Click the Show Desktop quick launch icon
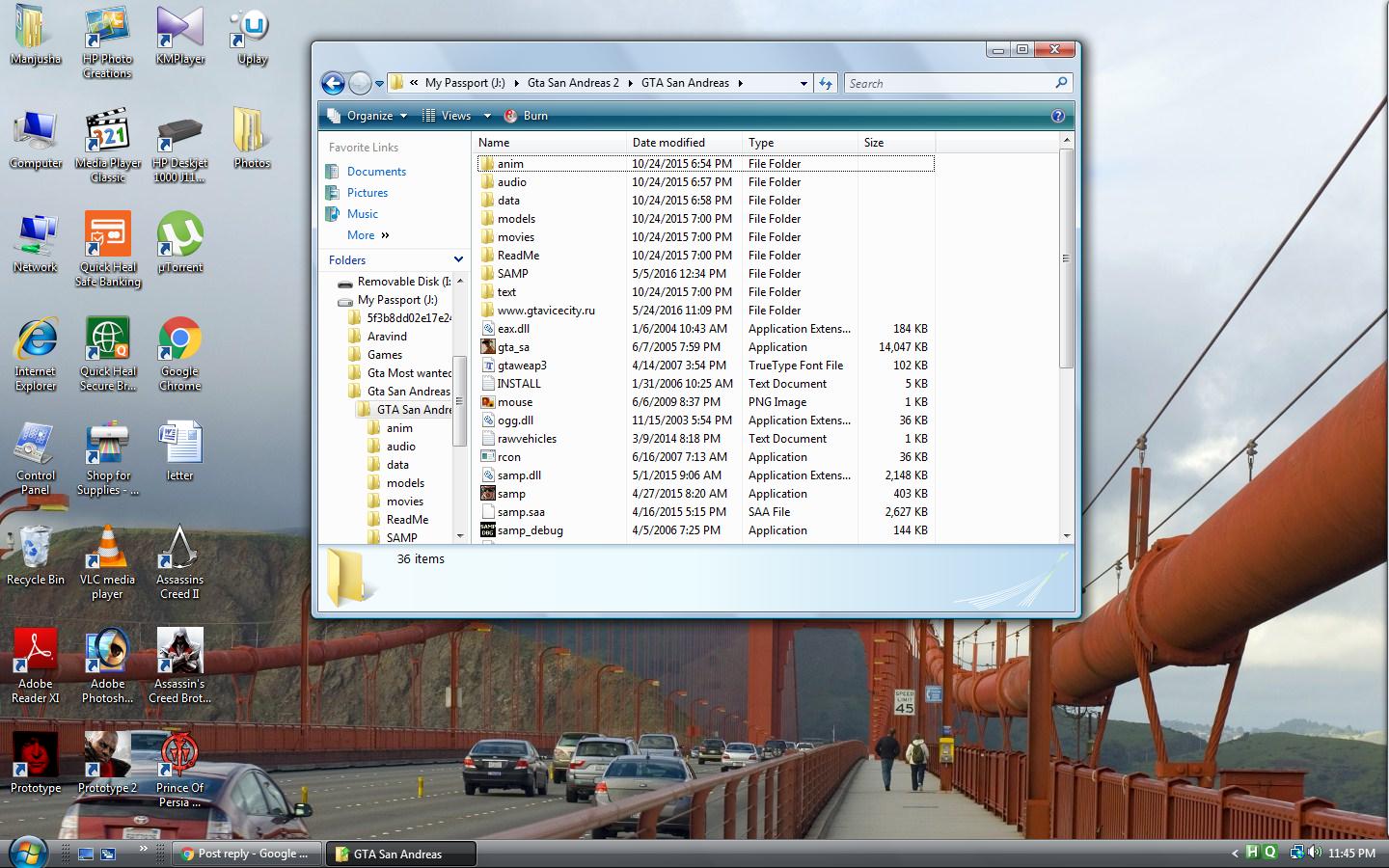 click(x=86, y=854)
